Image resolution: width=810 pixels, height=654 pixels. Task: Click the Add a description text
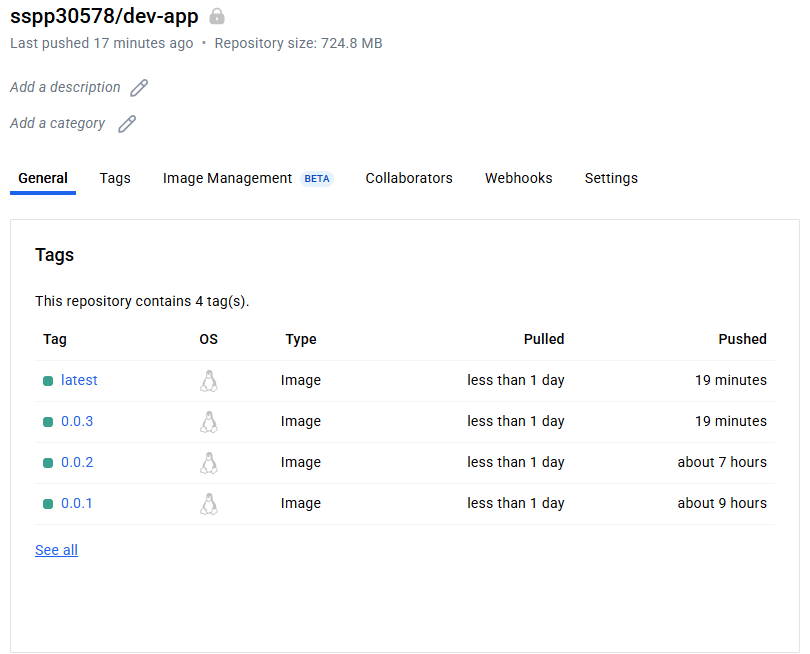coord(65,87)
